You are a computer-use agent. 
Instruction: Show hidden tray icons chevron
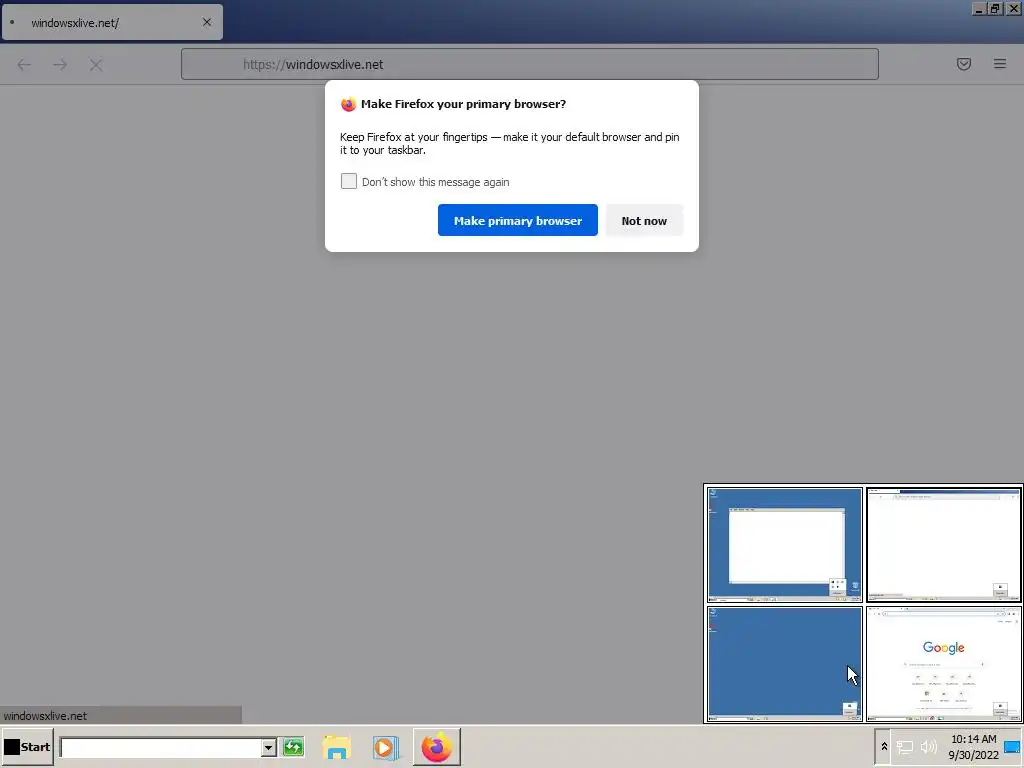(884, 746)
